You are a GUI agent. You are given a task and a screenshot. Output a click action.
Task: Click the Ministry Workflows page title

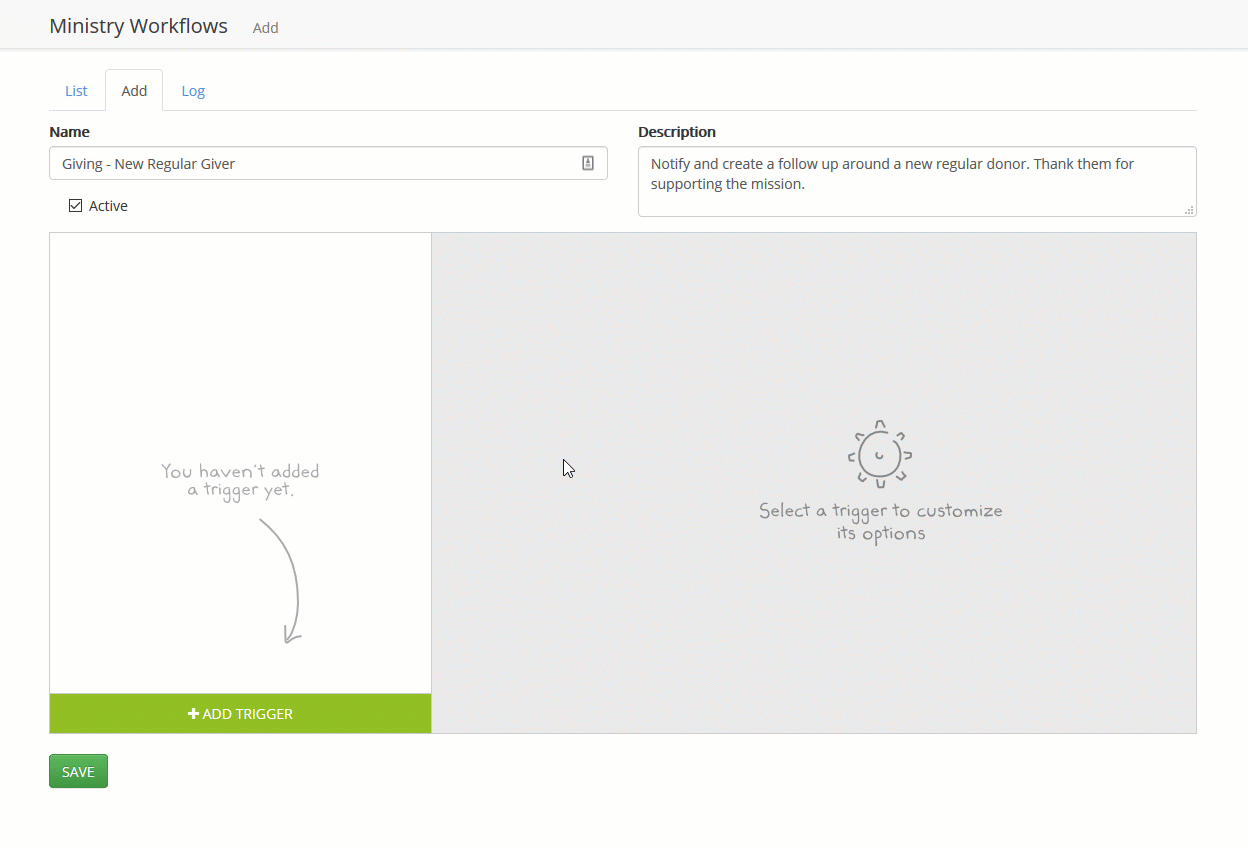pyautogui.click(x=138, y=26)
